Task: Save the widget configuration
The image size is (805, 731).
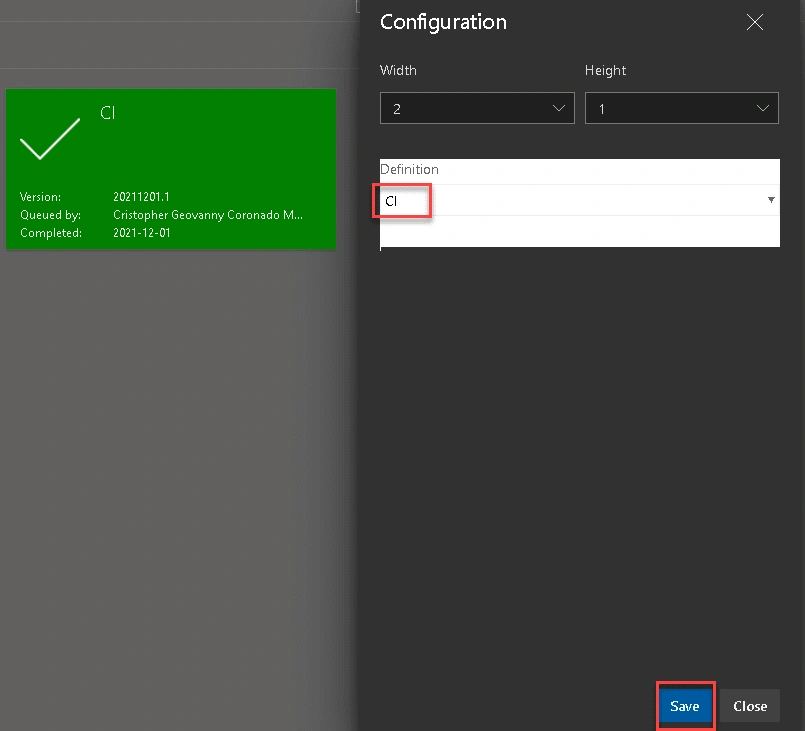Action: 685,706
